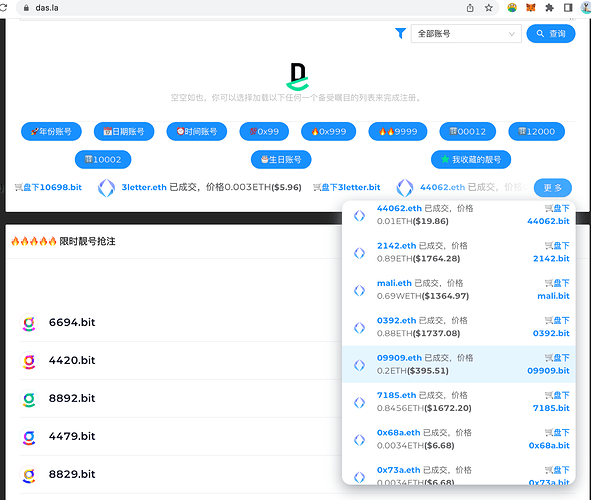Click 0x68a.bit purchase link
The image size is (591, 500).
[549, 445]
